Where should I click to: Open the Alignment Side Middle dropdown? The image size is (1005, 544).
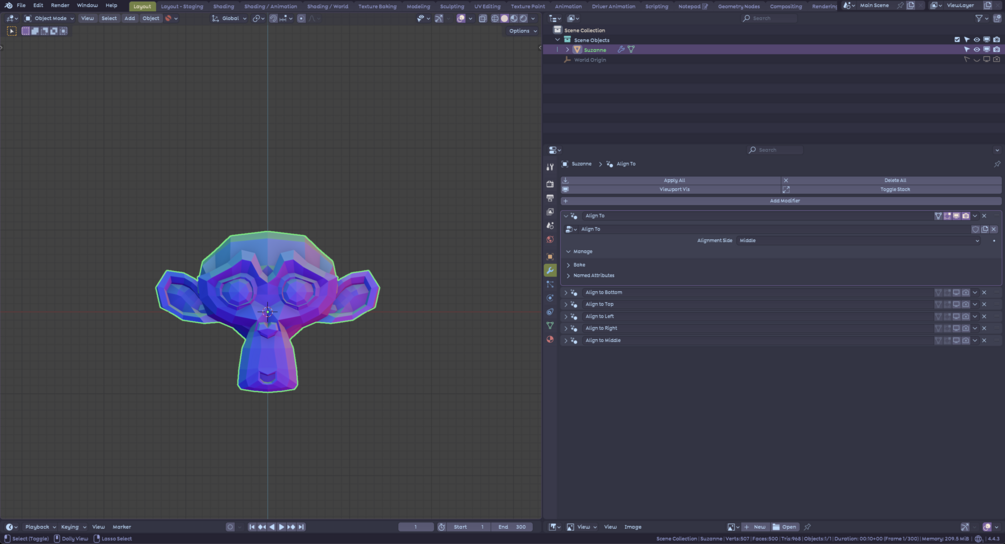click(859, 240)
